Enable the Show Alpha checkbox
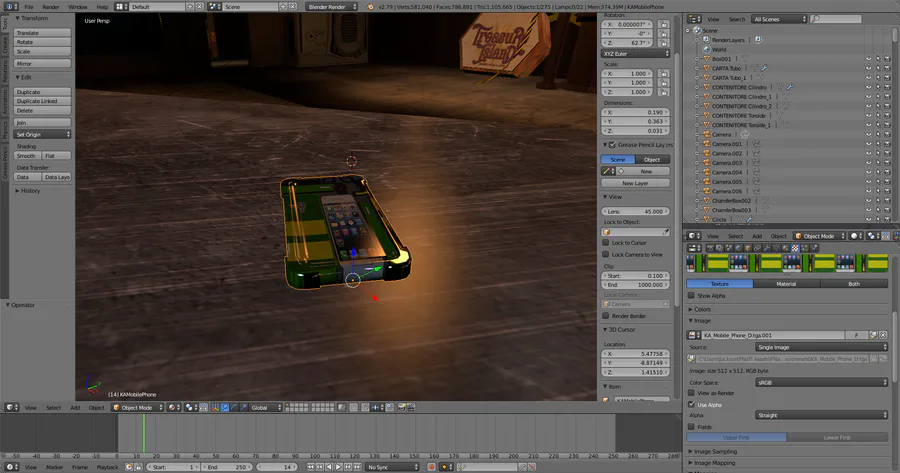 click(x=692, y=296)
